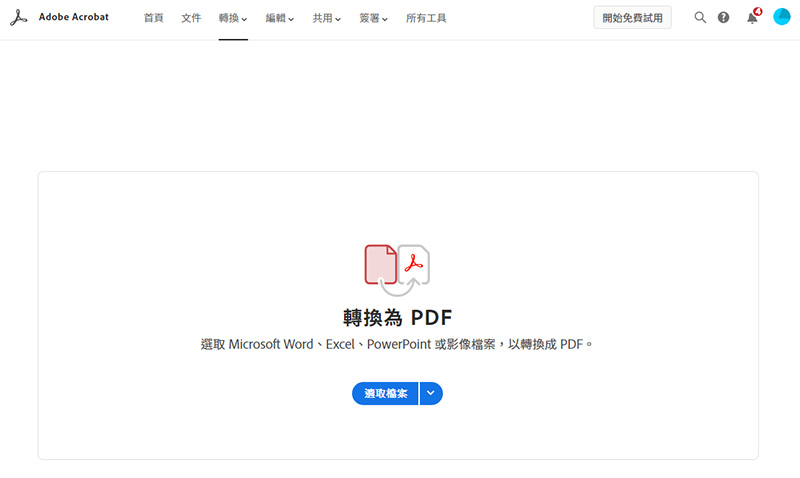Image resolution: width=800 pixels, height=478 pixels.
Task: Expand the 編輯 dropdown menu
Action: (x=280, y=18)
